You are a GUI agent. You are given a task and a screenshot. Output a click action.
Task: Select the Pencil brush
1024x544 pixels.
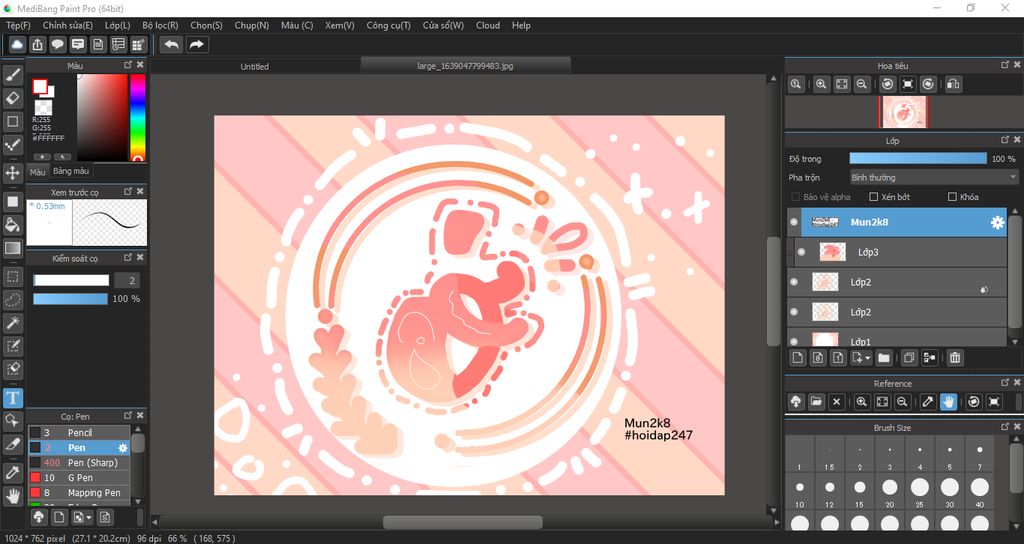tap(79, 432)
